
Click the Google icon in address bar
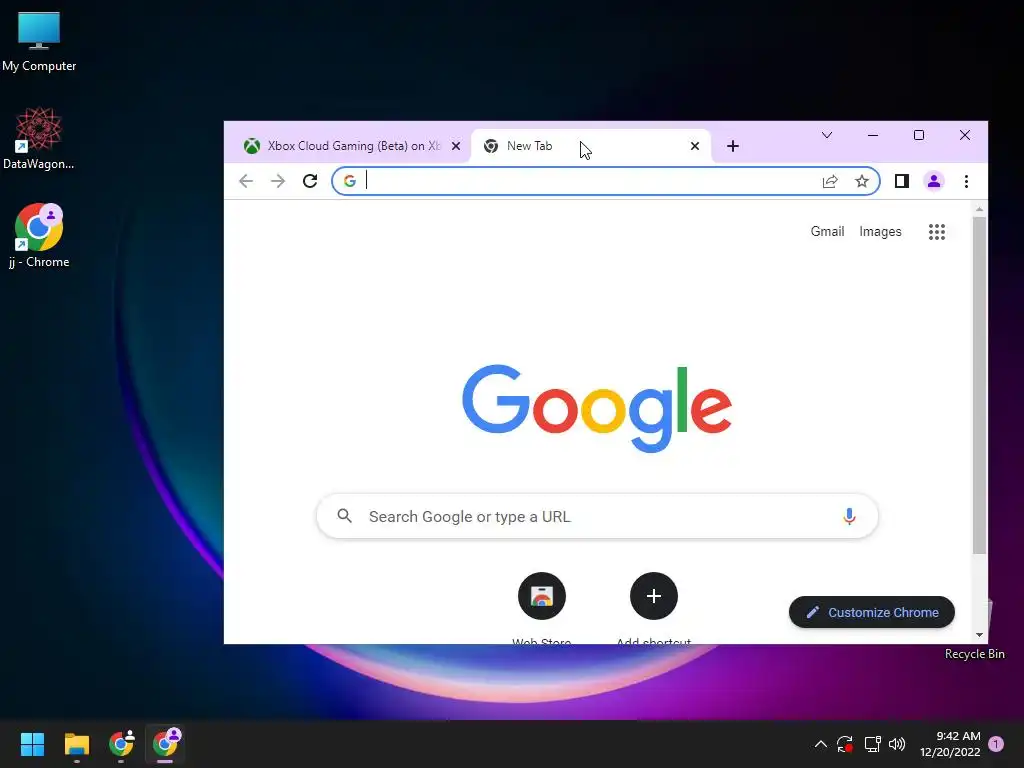tap(350, 181)
